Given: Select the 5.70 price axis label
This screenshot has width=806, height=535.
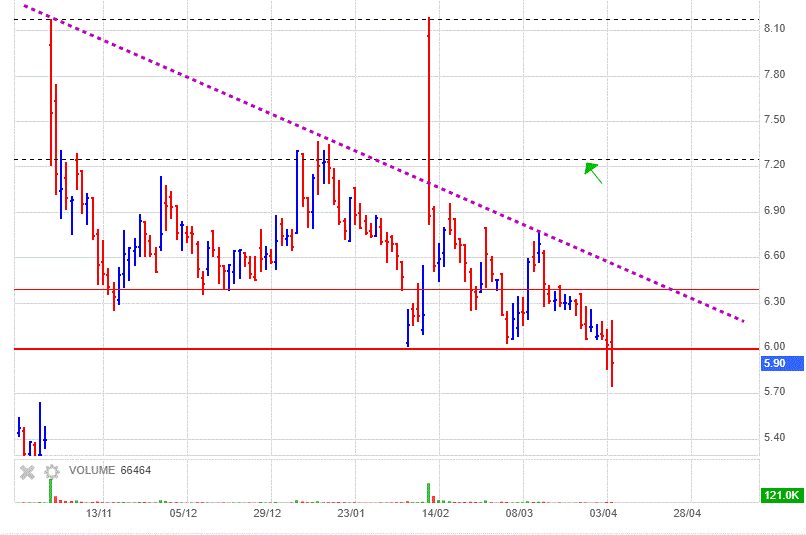Looking at the screenshot, I should (774, 392).
